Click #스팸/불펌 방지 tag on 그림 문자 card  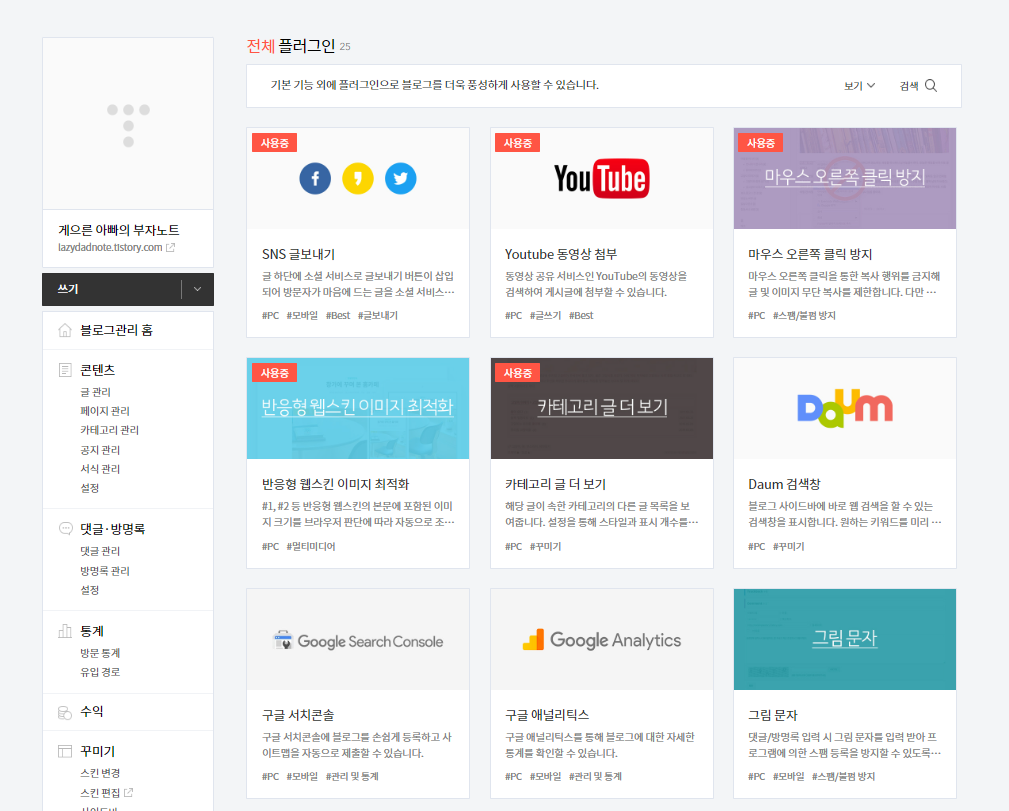click(x=844, y=777)
